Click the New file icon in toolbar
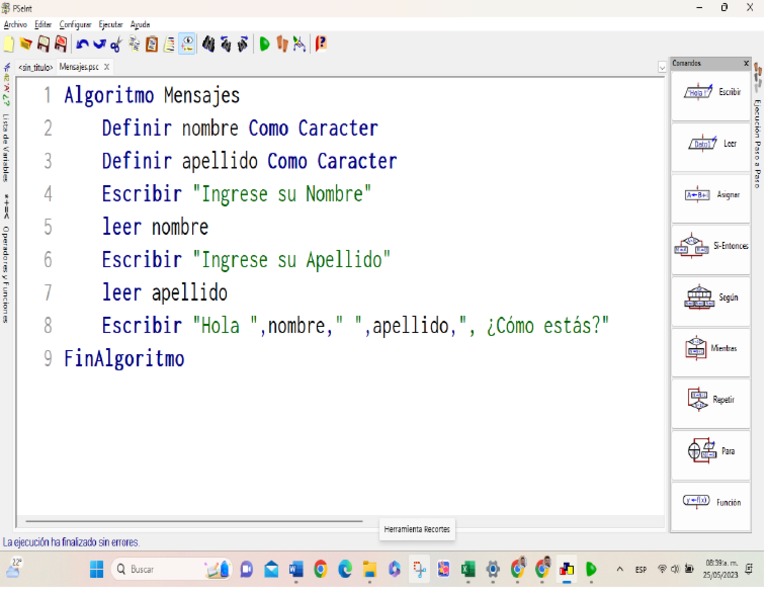 [x=9, y=44]
